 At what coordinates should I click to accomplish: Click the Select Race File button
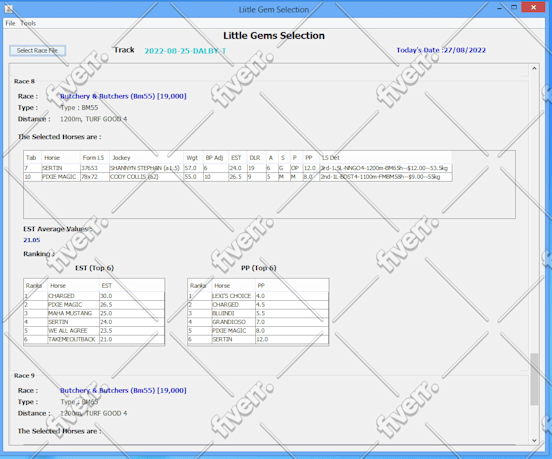pos(37,51)
